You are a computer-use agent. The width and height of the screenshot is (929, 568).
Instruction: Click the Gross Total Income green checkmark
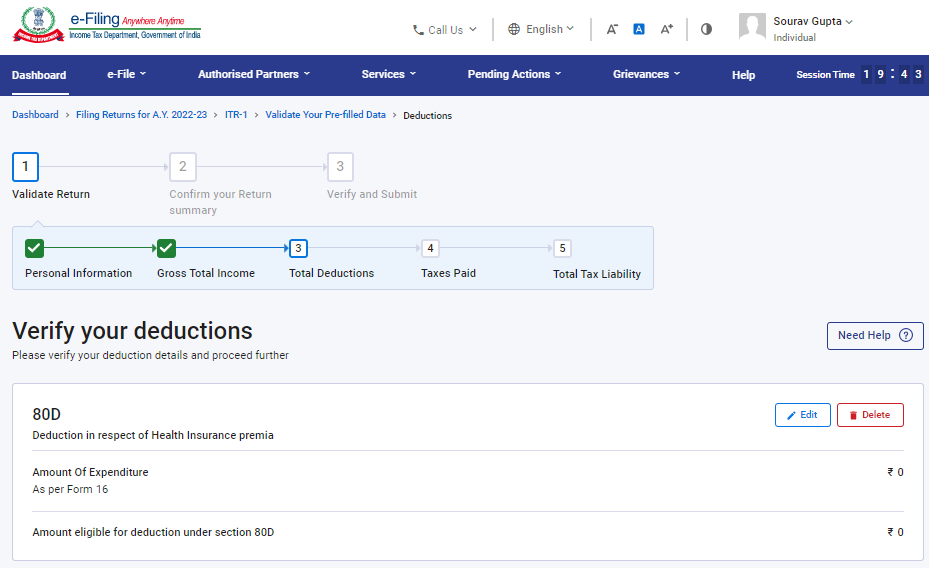166,248
